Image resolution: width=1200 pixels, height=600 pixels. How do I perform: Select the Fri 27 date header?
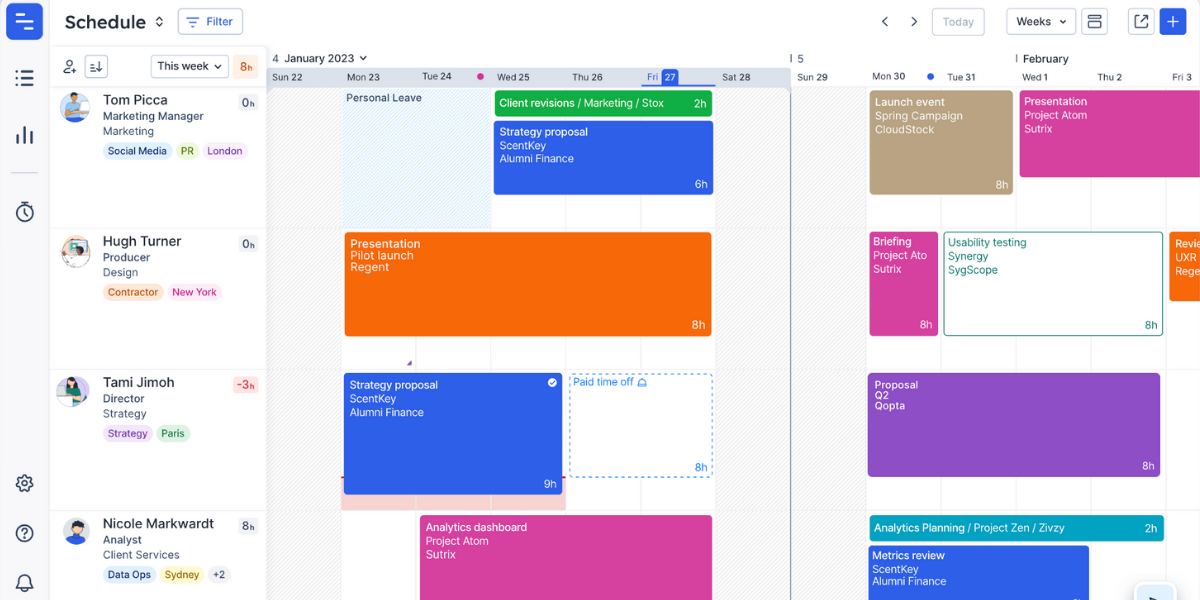point(663,77)
